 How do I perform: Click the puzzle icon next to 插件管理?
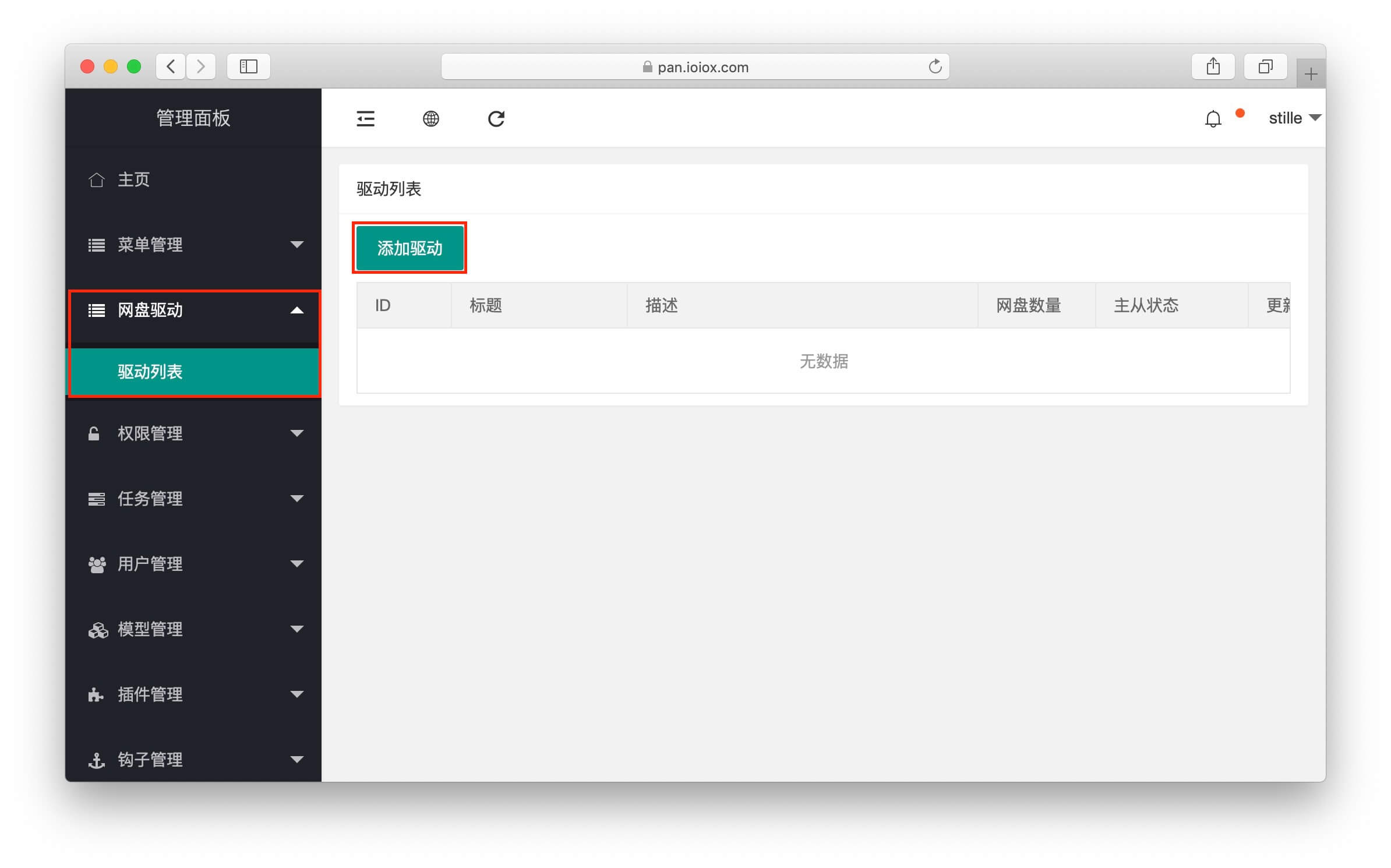point(96,695)
